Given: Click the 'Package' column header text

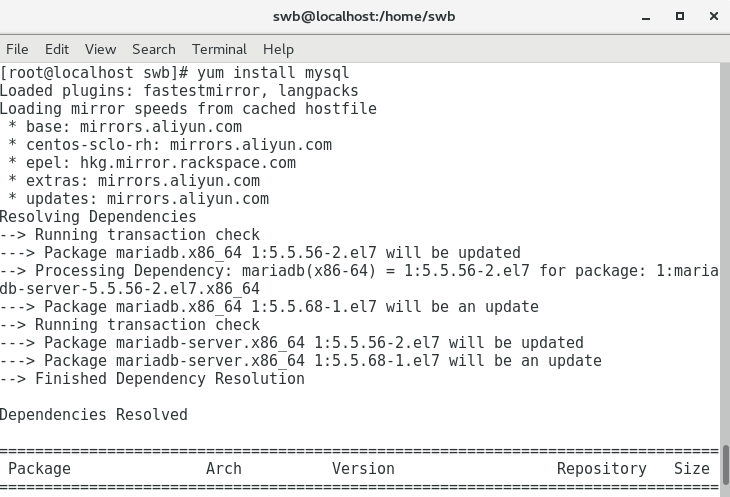Looking at the screenshot, I should pyautogui.click(x=40, y=469).
